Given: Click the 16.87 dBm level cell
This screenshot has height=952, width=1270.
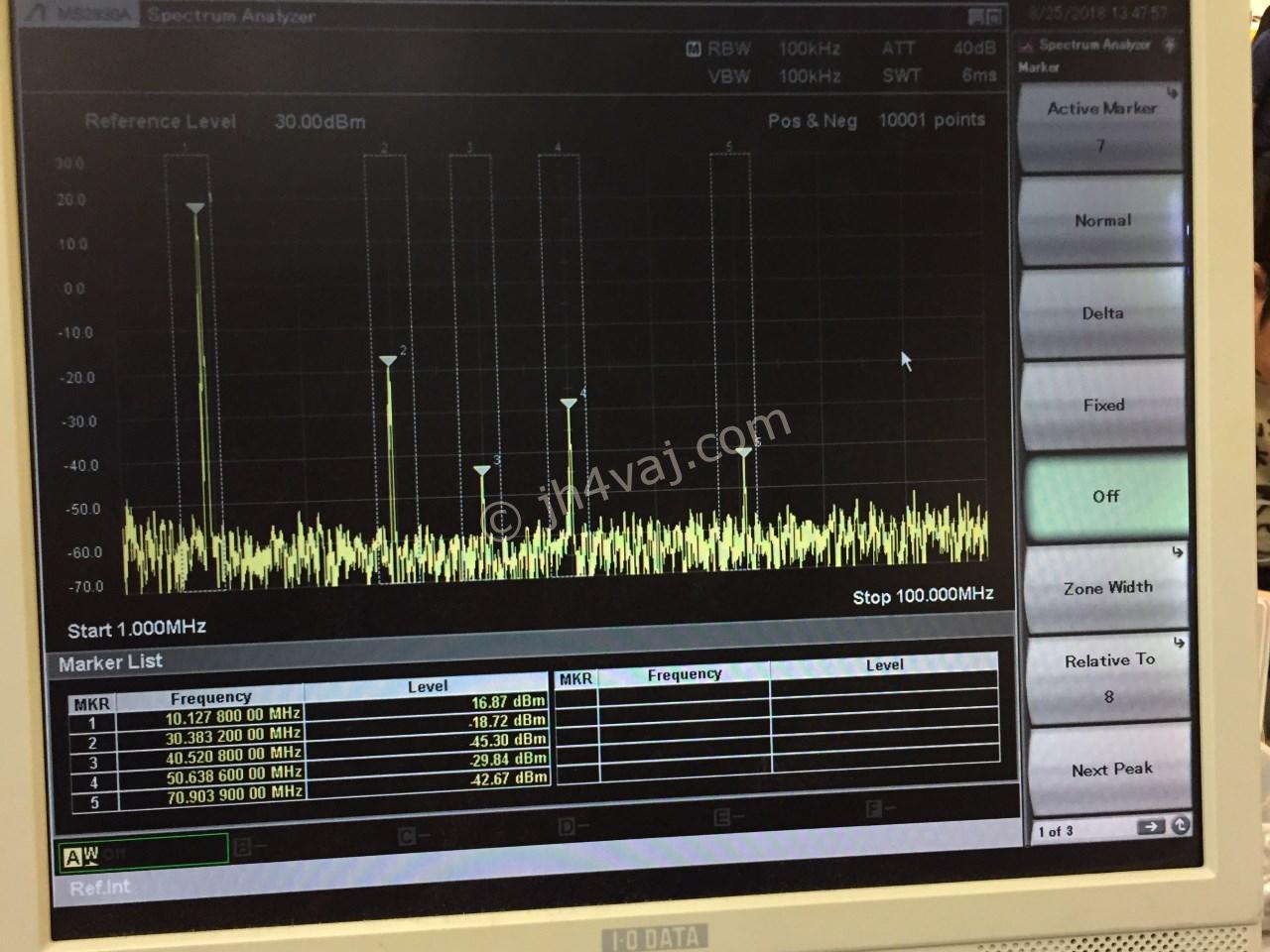Looking at the screenshot, I should click(509, 701).
